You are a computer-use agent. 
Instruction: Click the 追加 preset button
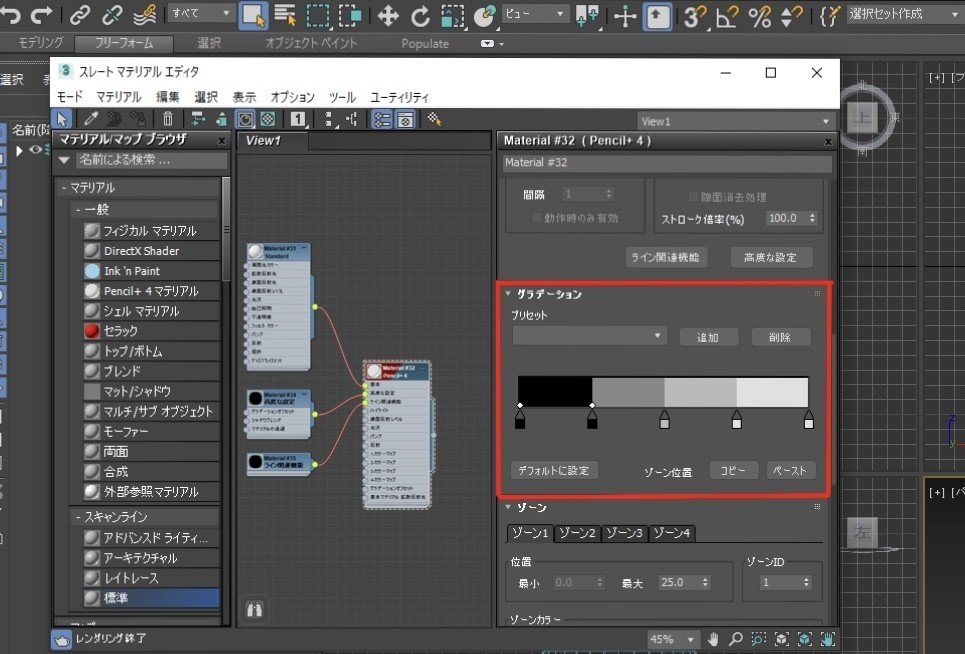[x=708, y=337]
